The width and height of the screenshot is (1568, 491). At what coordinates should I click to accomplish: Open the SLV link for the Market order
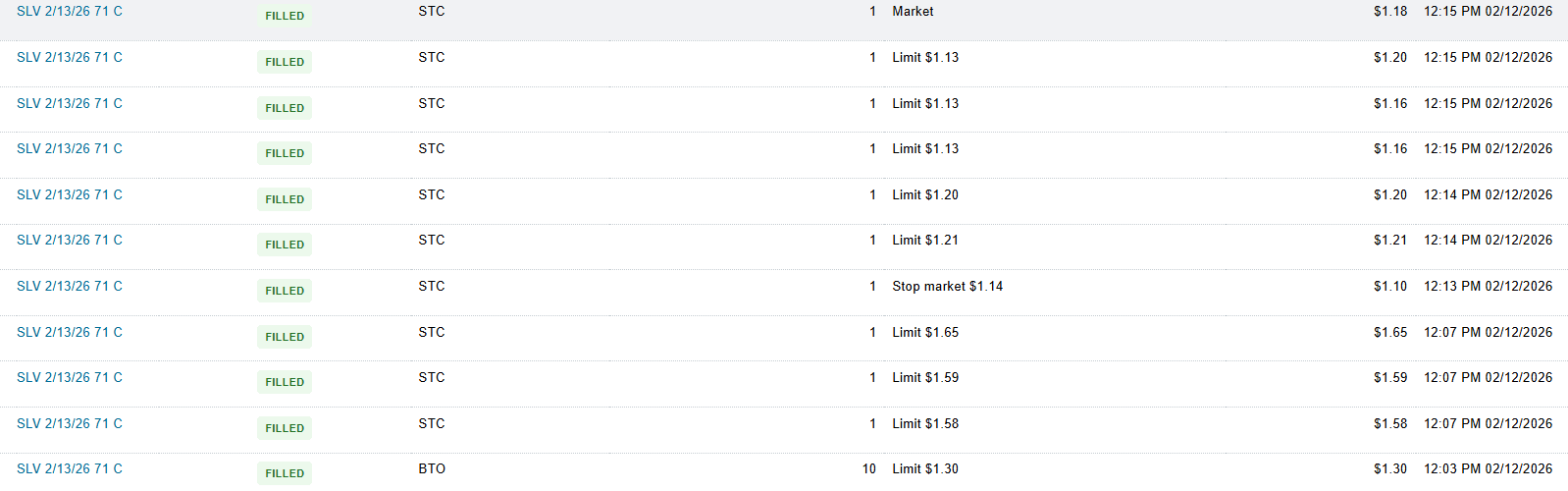(70, 12)
